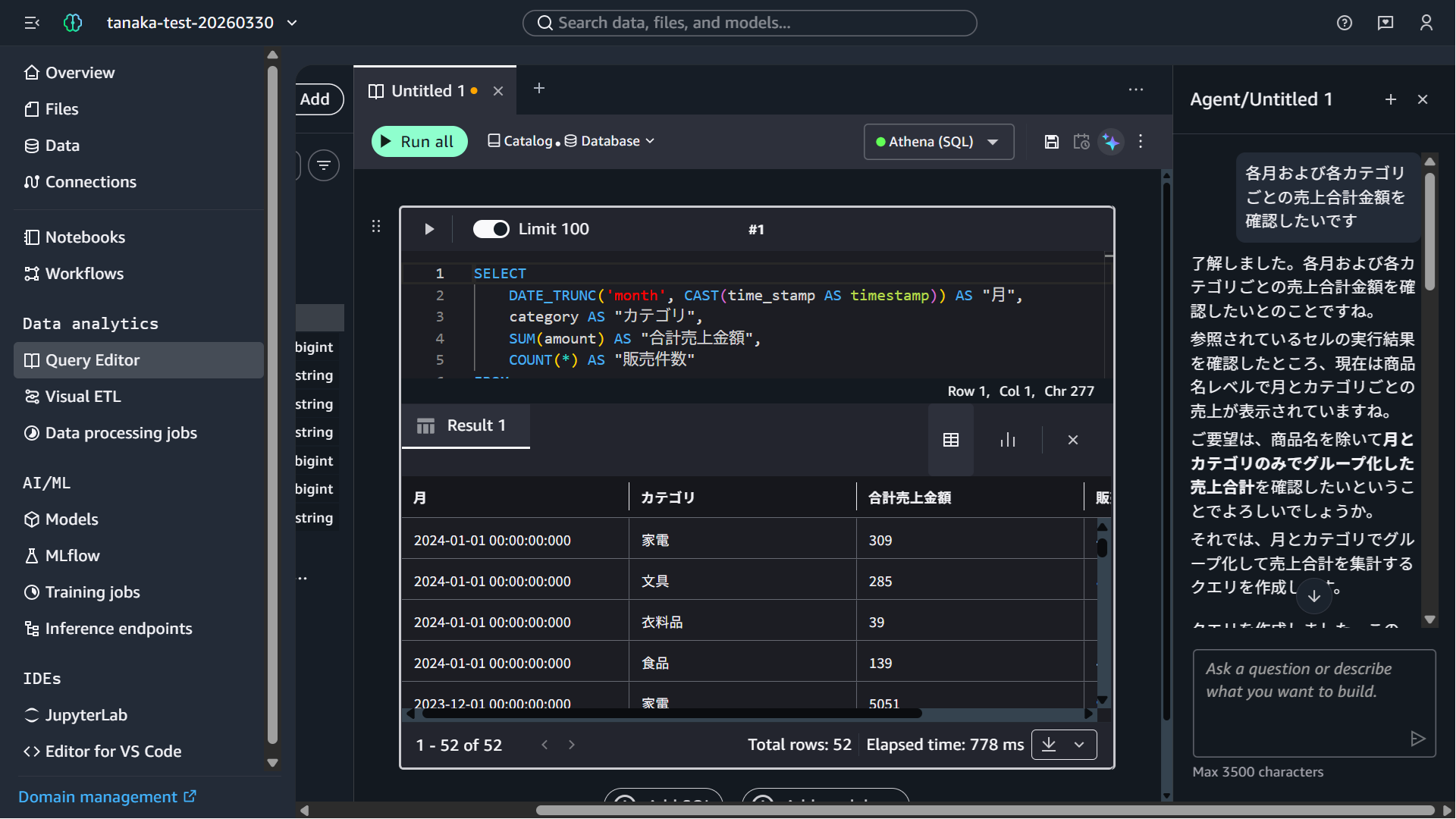Place cursor on the SELECT line in editor
The width and height of the screenshot is (1456, 819).
point(789,274)
